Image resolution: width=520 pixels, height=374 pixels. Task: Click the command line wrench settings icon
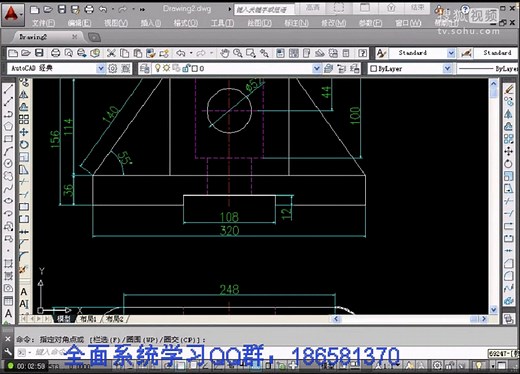point(8,352)
